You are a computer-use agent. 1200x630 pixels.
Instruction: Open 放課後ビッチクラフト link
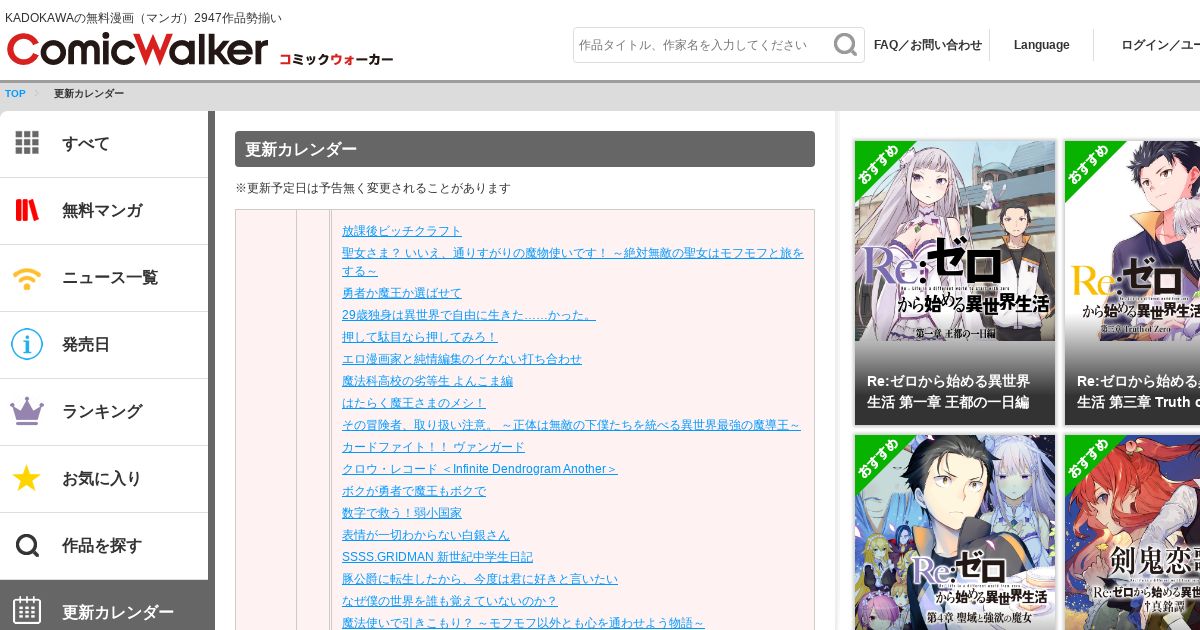coord(402,231)
